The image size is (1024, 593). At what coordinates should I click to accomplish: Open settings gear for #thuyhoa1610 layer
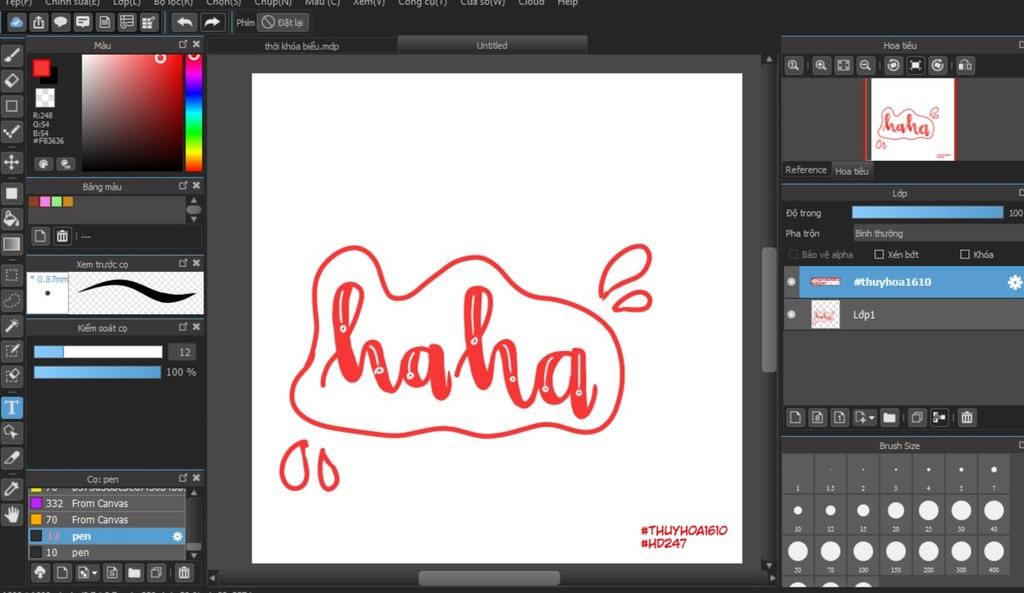[x=1014, y=282]
